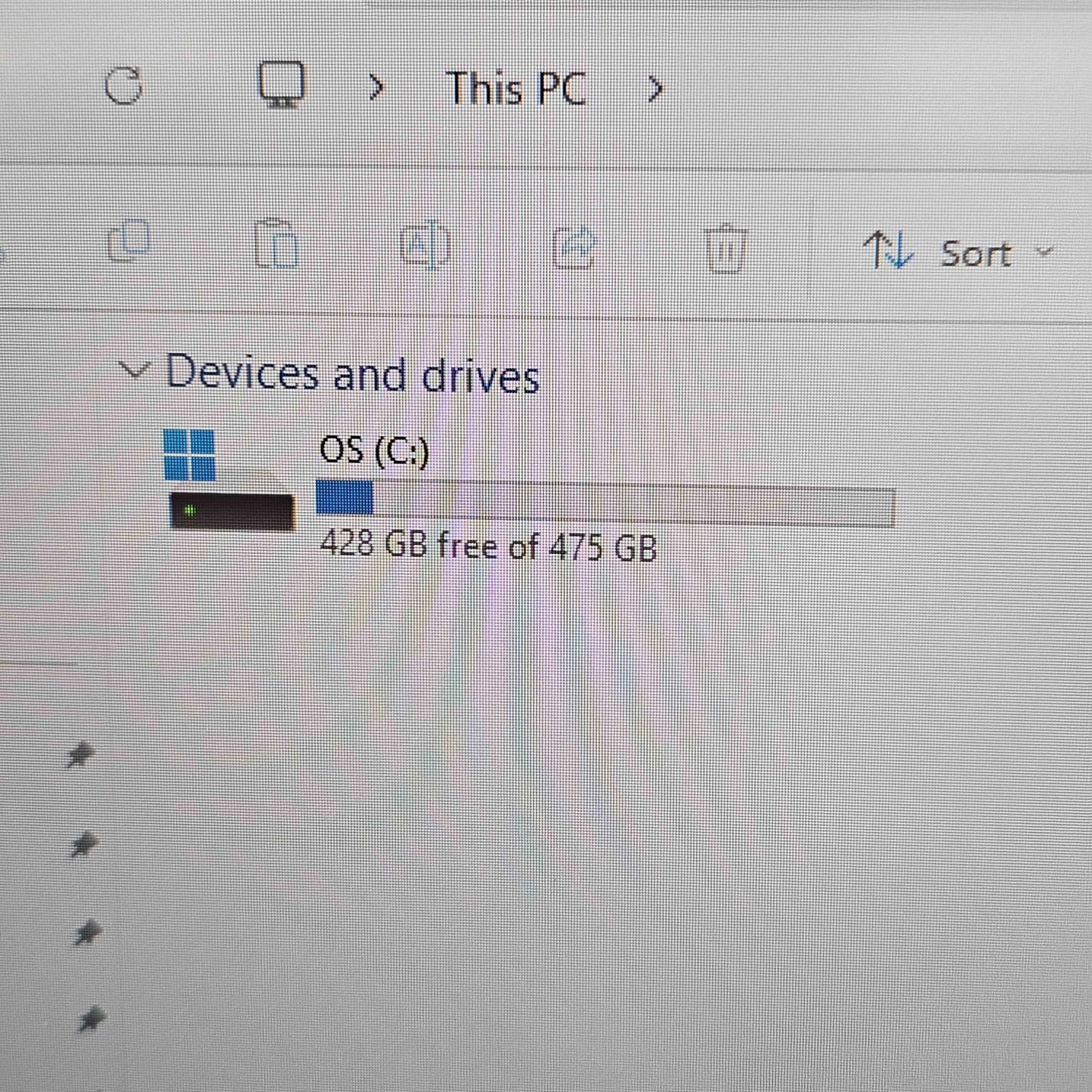Click the Refresh icon in the address bar
Image resolution: width=1092 pixels, height=1092 pixels.
tap(123, 85)
